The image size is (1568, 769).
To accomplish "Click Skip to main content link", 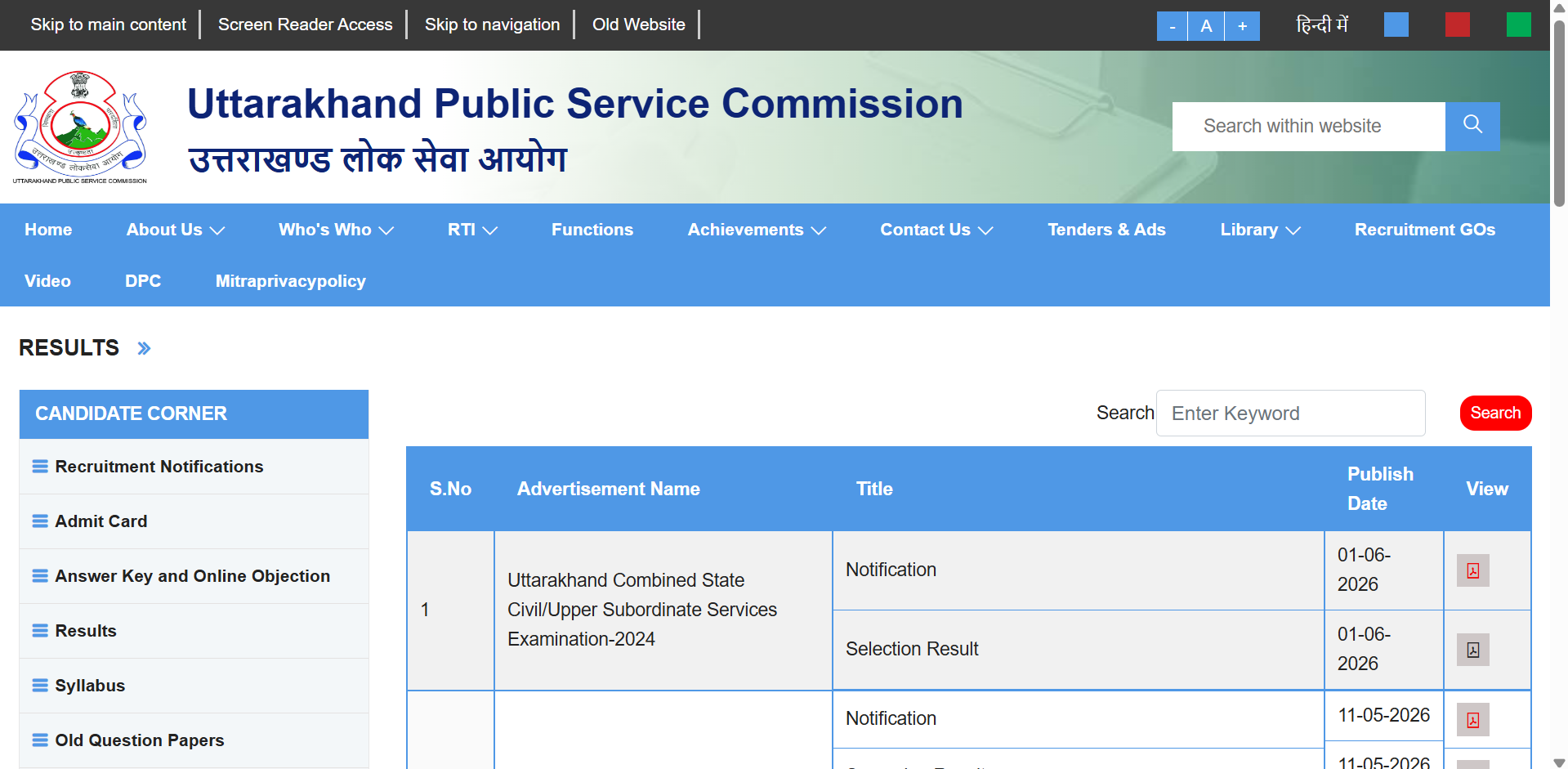I will pyautogui.click(x=109, y=25).
